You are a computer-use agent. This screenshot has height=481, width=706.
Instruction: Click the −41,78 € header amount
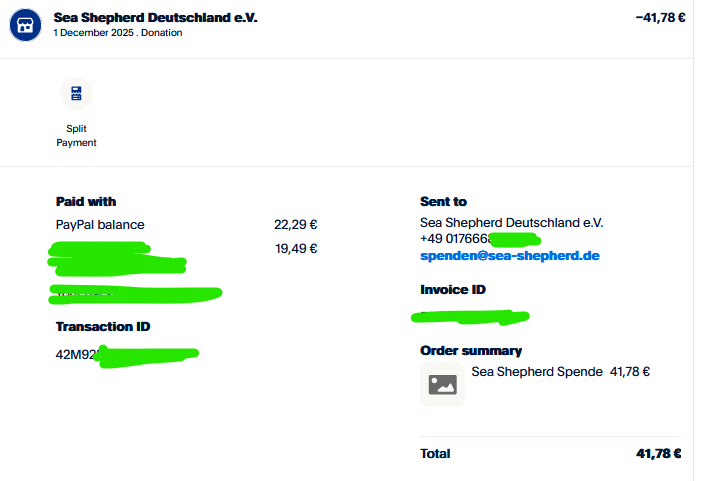click(661, 18)
